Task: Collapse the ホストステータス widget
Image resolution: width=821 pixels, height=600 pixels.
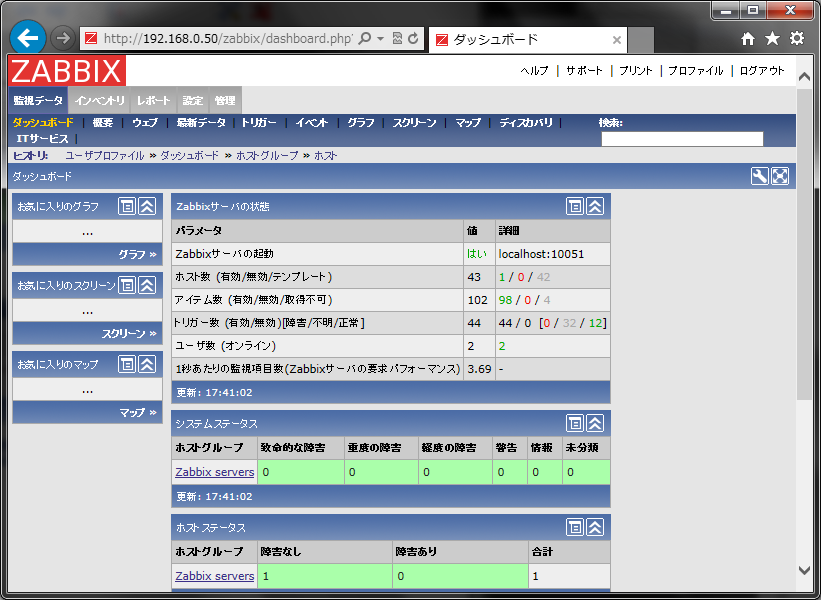Action: [595, 527]
